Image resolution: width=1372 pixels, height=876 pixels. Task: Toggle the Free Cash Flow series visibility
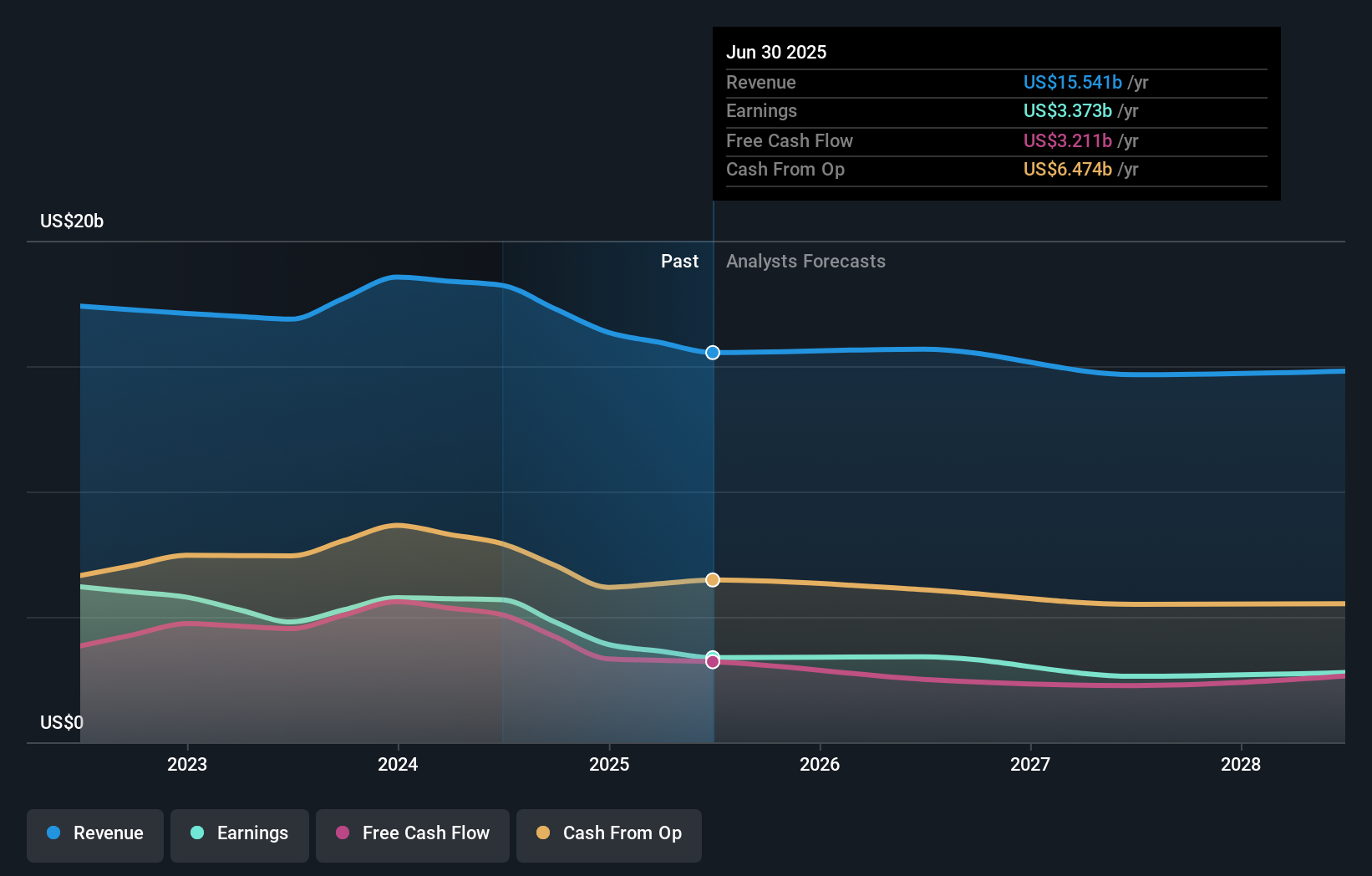point(412,834)
